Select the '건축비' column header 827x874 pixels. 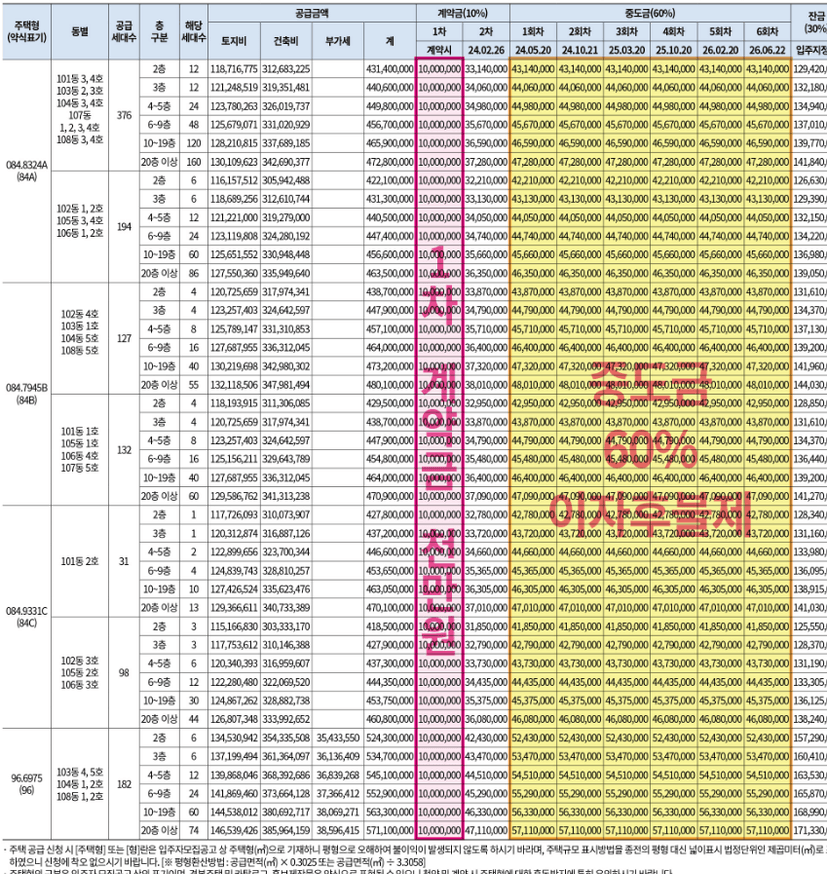pos(286,41)
